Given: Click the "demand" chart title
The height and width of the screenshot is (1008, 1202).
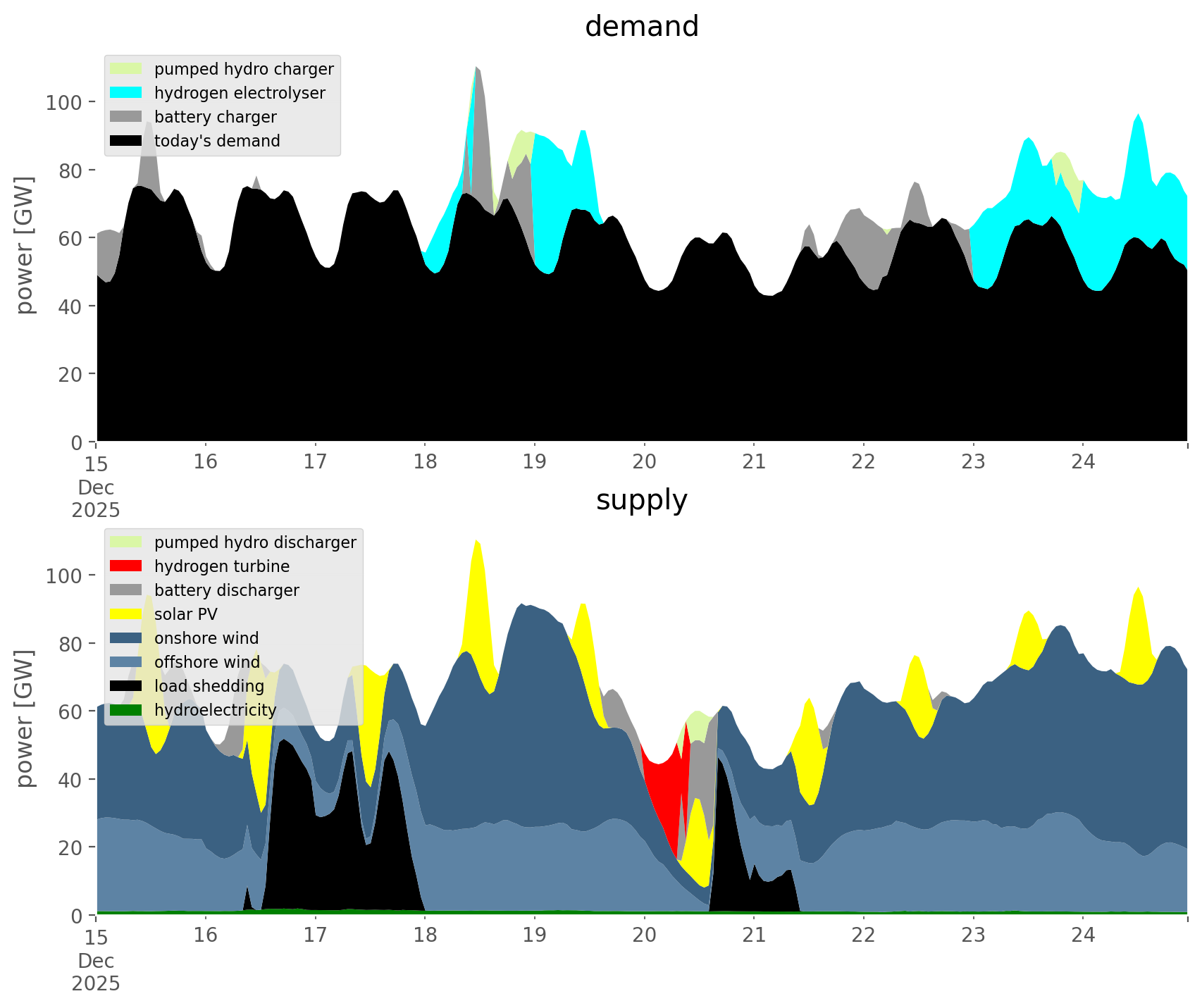Looking at the screenshot, I should 641,27.
